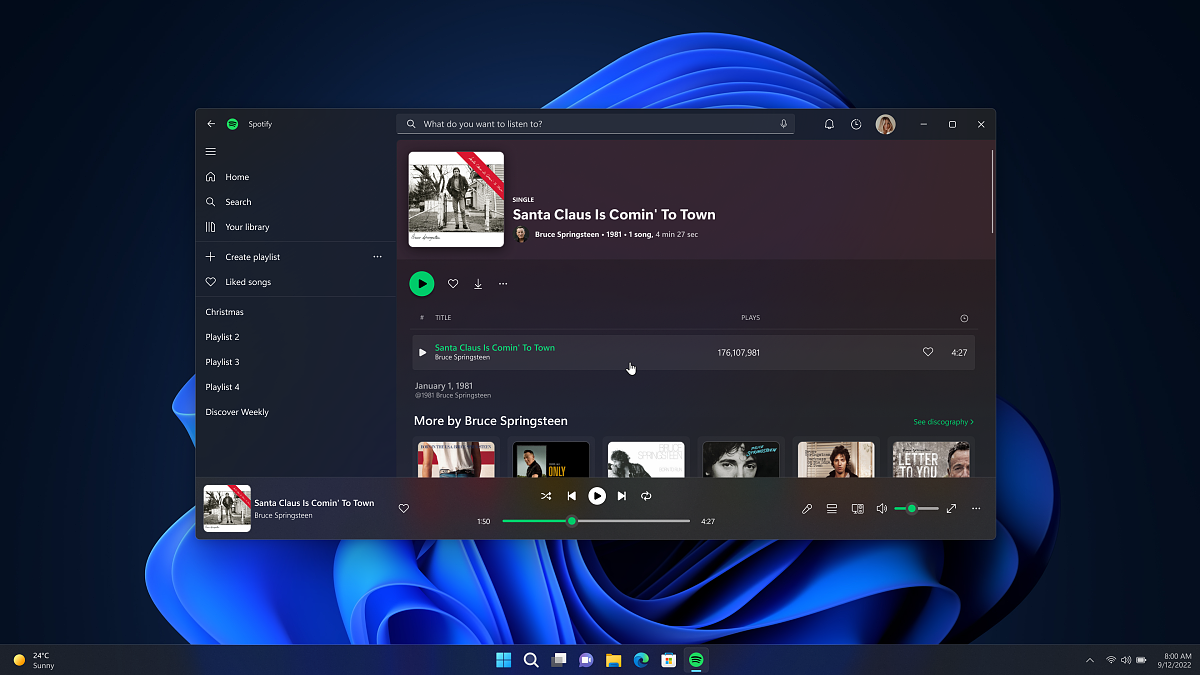
Task: Open Discover Weekly playlist
Action: click(237, 412)
